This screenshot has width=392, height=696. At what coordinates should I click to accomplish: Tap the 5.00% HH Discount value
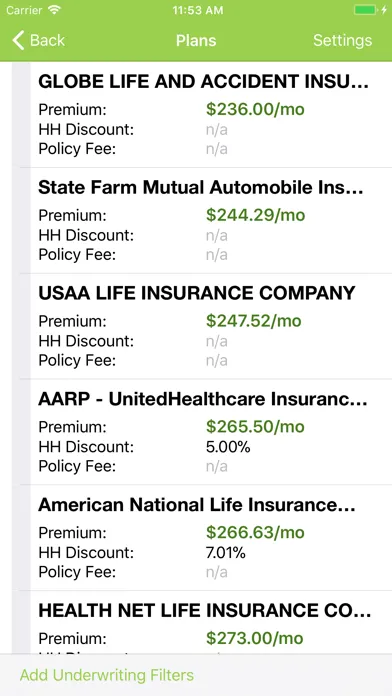228,447
